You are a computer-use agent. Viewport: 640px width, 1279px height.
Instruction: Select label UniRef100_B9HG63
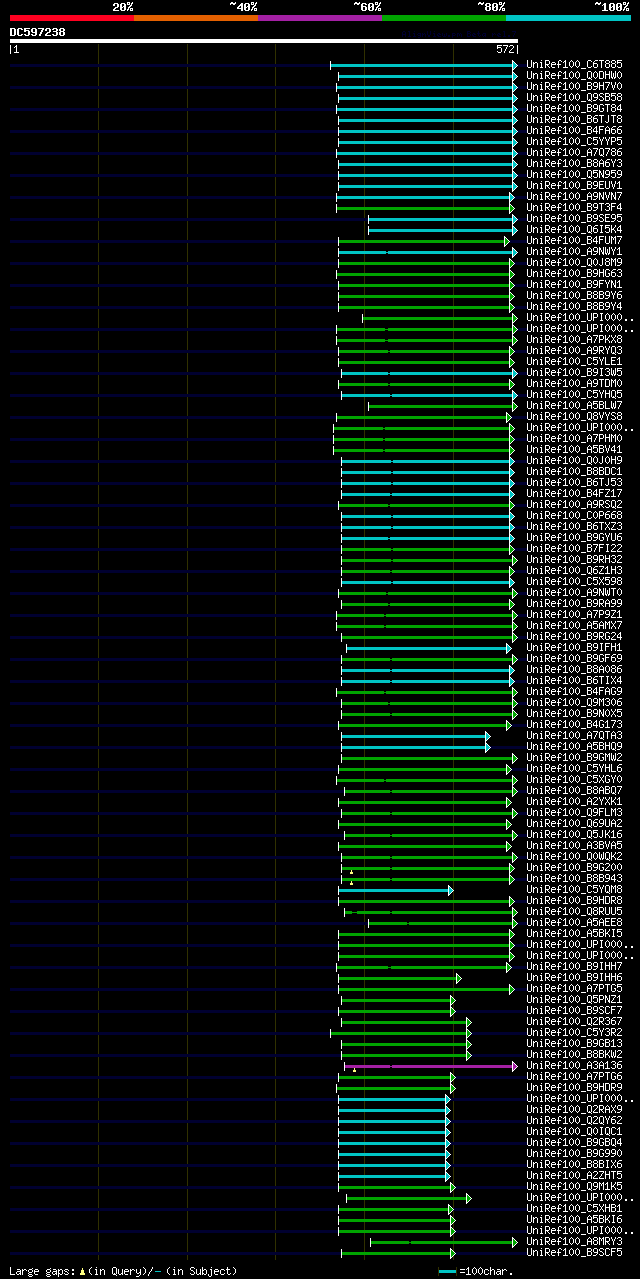pyautogui.click(x=576, y=273)
